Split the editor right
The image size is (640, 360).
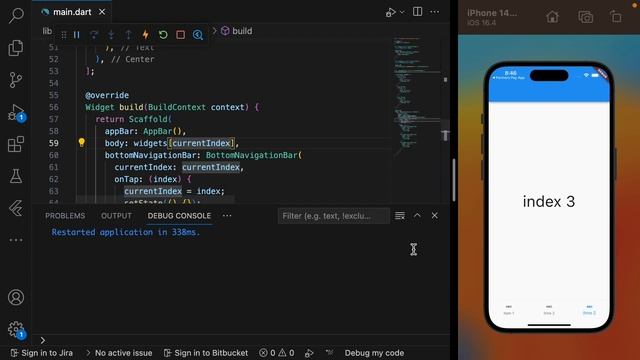point(417,12)
